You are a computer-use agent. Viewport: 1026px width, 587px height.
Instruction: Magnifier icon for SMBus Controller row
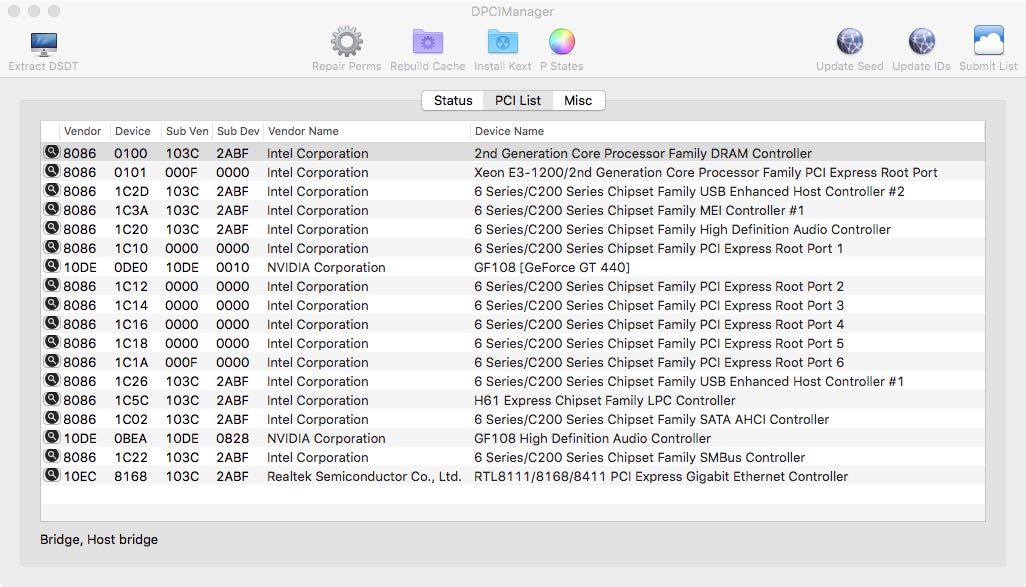click(x=52, y=455)
